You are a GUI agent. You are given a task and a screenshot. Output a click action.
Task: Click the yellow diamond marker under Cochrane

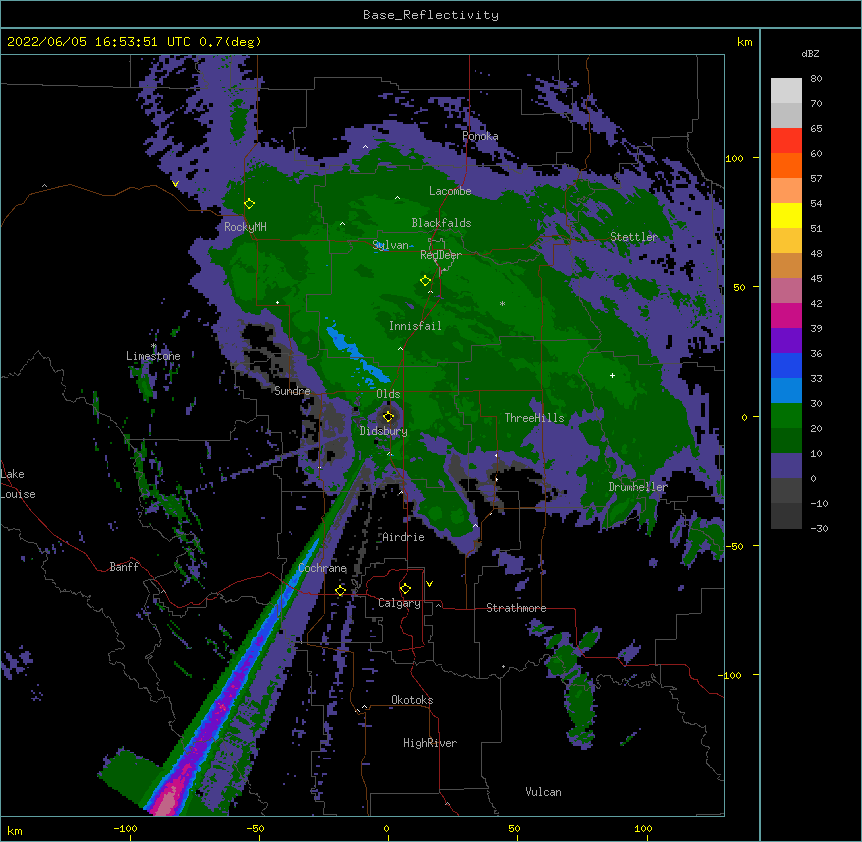[x=340, y=591]
